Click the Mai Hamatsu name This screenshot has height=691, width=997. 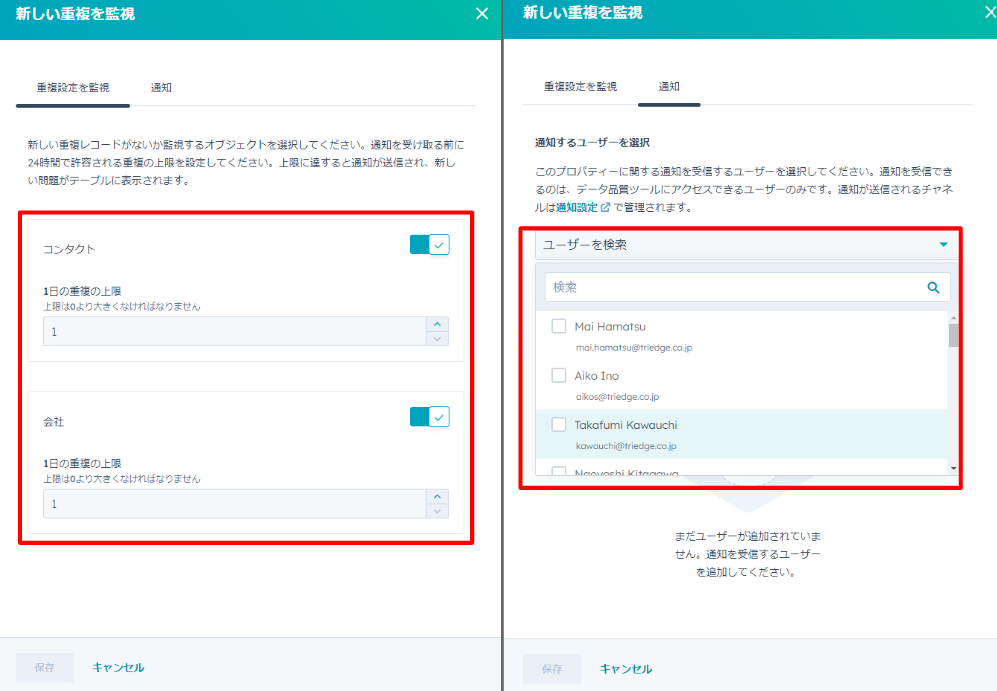click(x=610, y=326)
